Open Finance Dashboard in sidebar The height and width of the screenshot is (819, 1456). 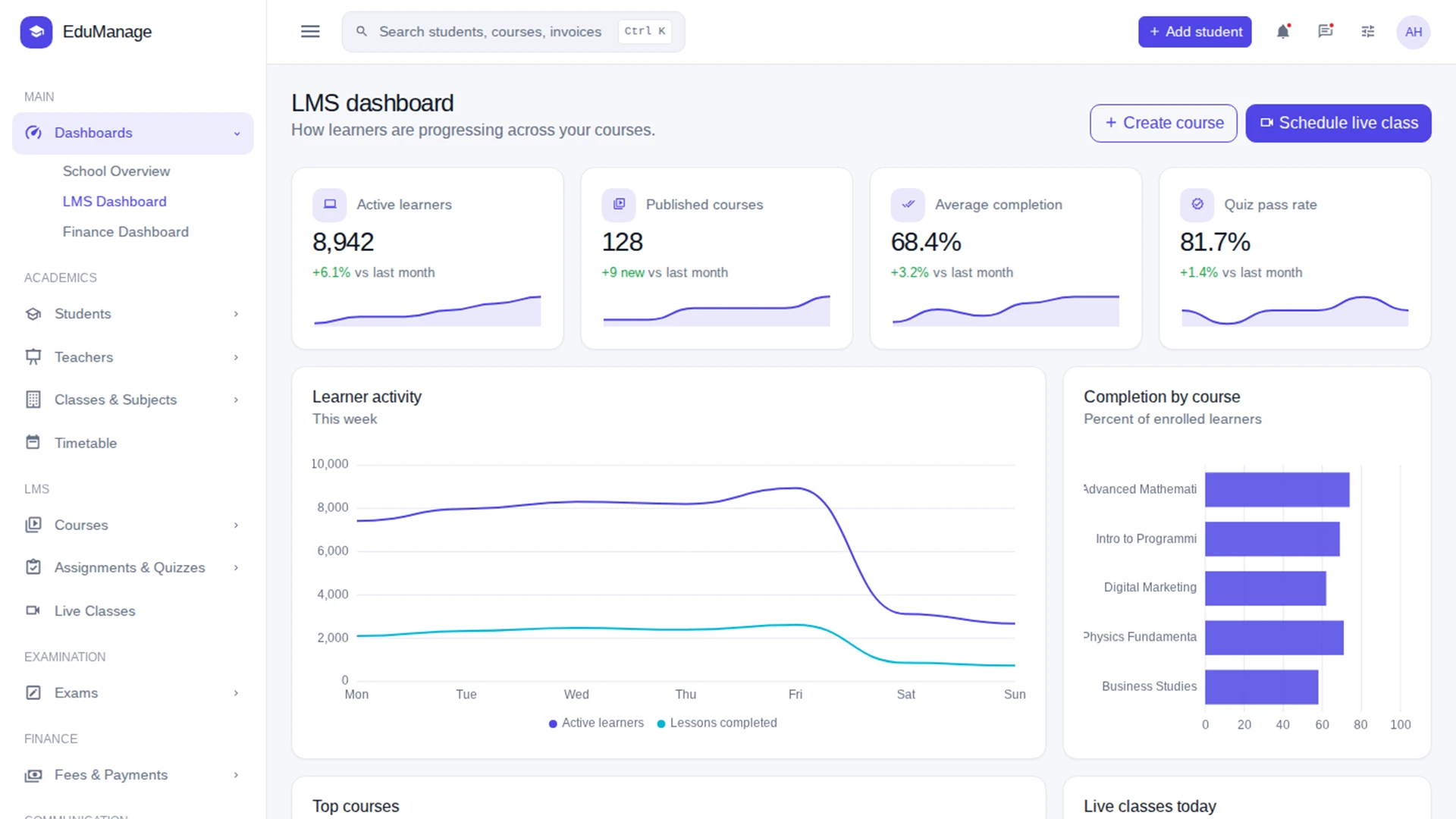[126, 232]
